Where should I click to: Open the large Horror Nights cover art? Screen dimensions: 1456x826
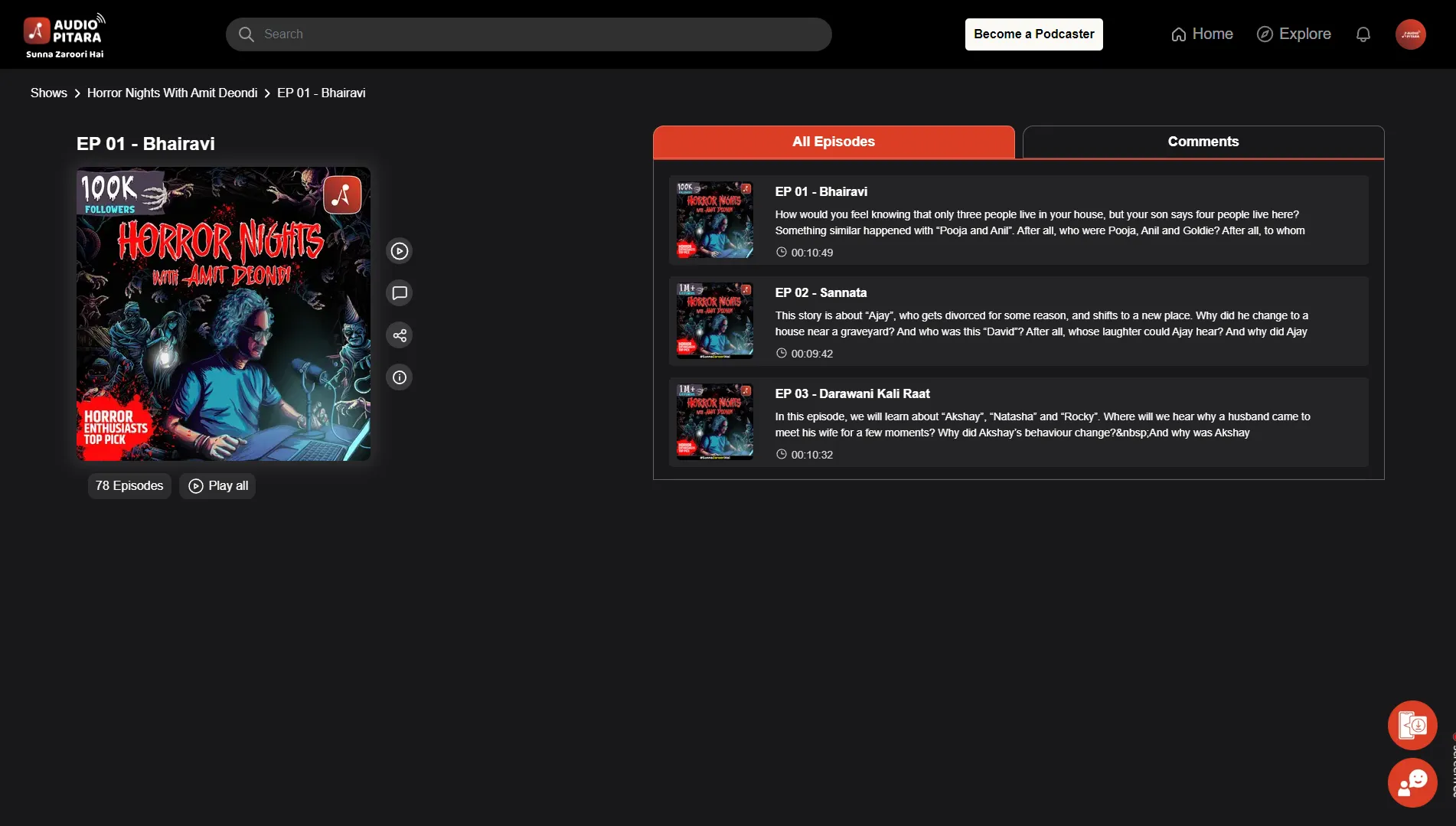(224, 314)
